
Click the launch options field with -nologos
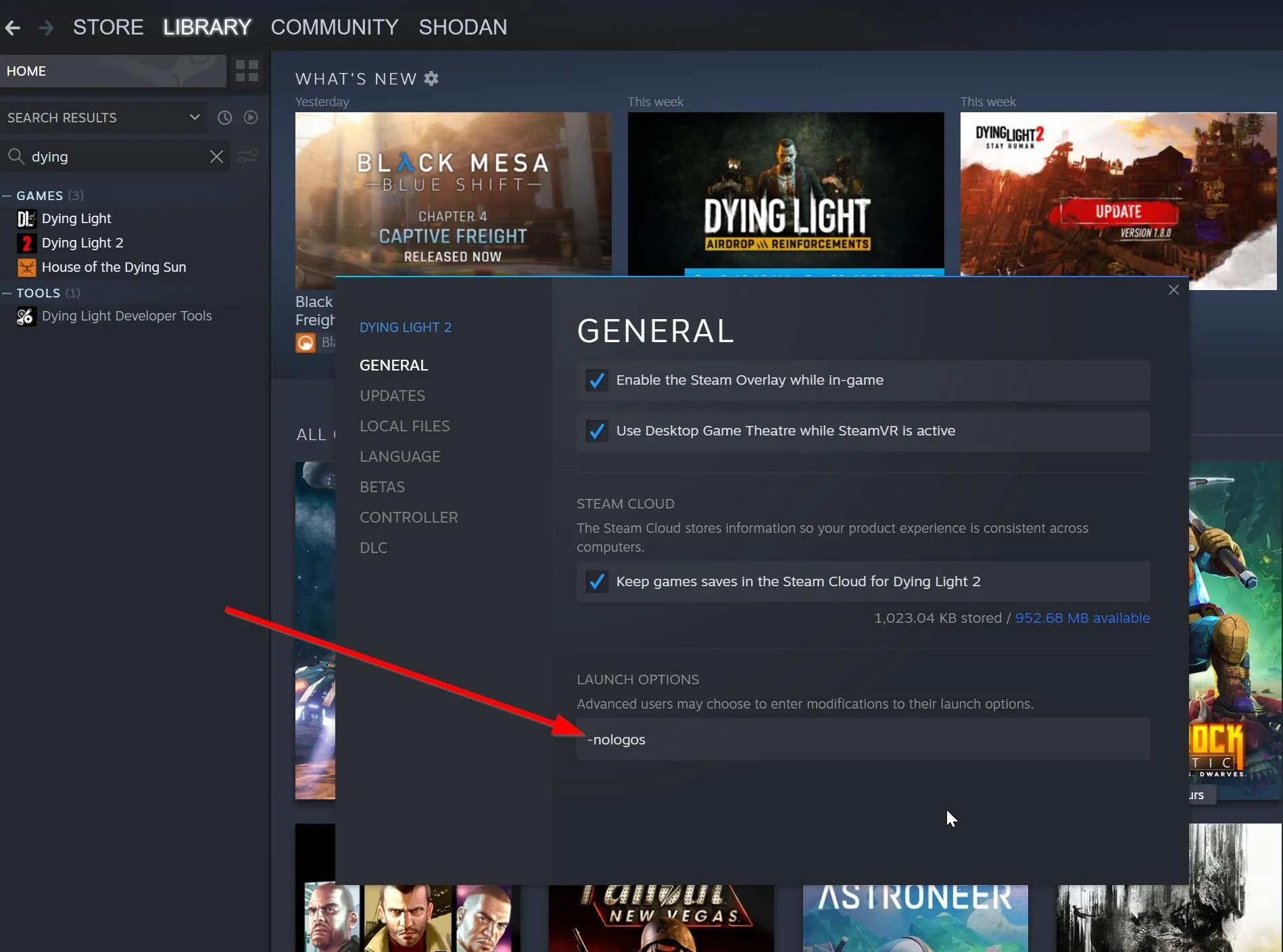tap(863, 740)
